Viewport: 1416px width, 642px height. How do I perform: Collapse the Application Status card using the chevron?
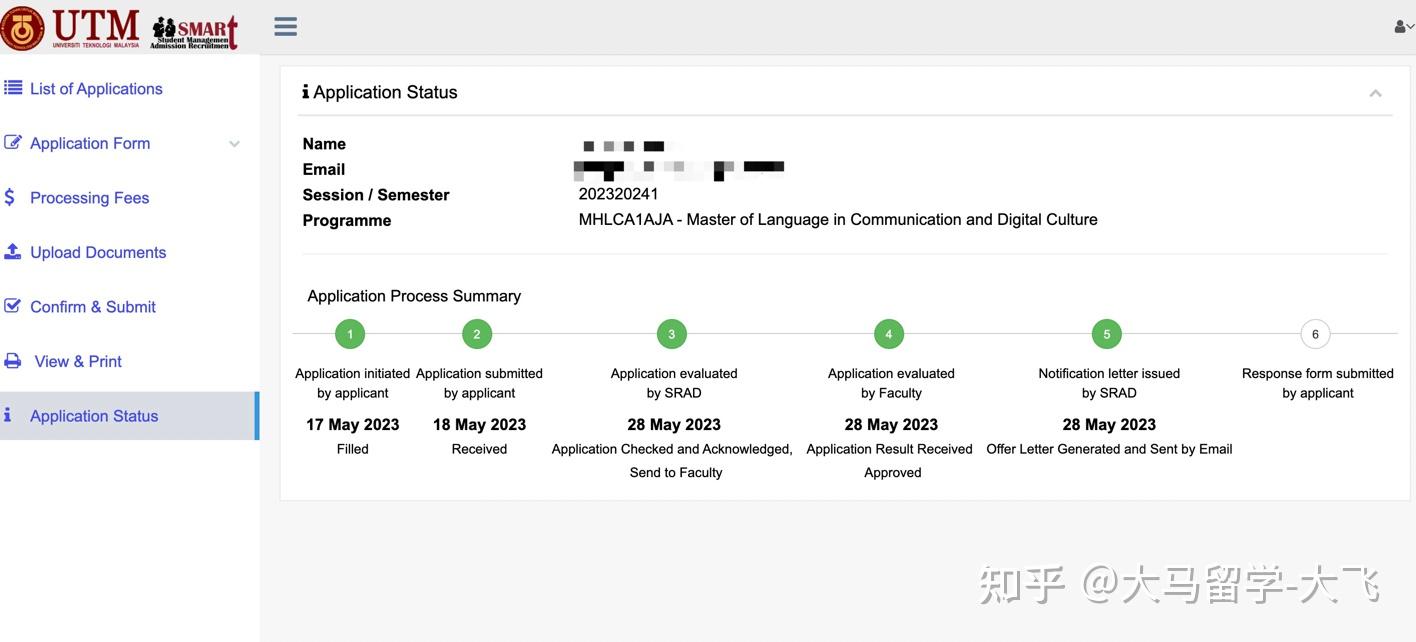(1375, 92)
